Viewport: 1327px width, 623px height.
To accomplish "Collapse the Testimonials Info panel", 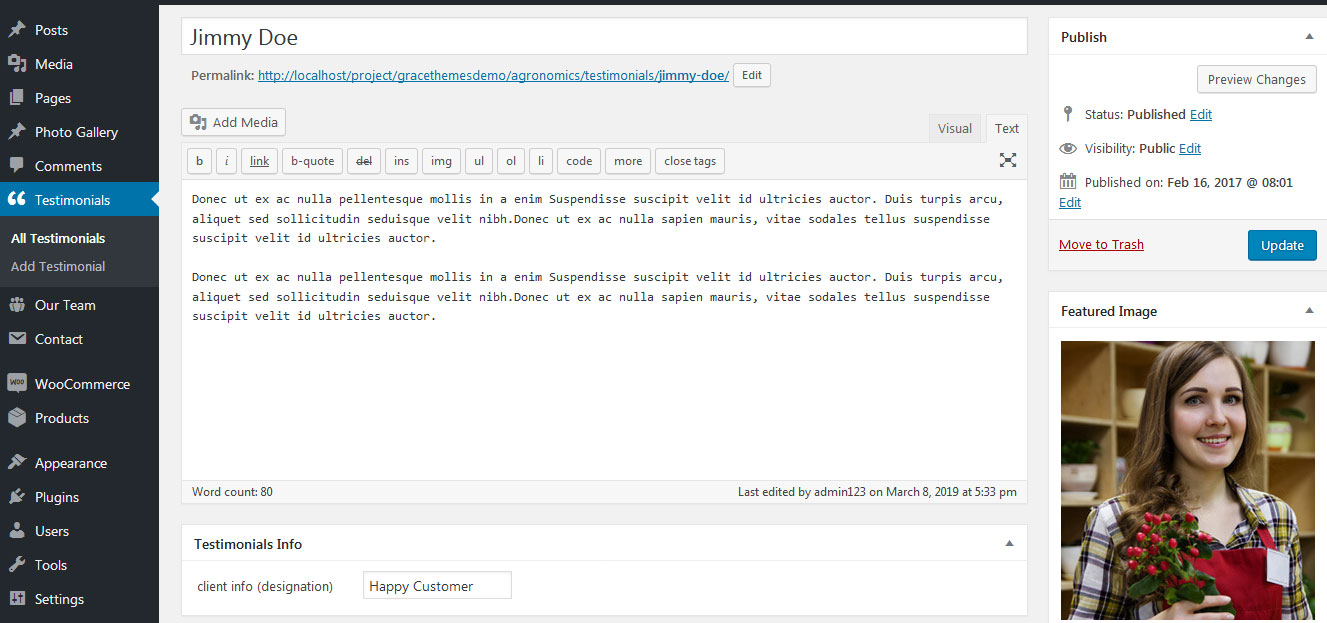I will click(1009, 544).
